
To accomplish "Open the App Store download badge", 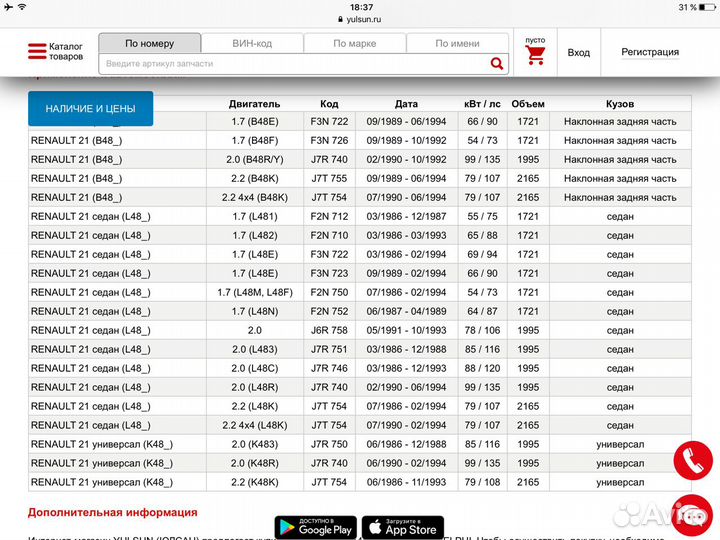I will (402, 526).
